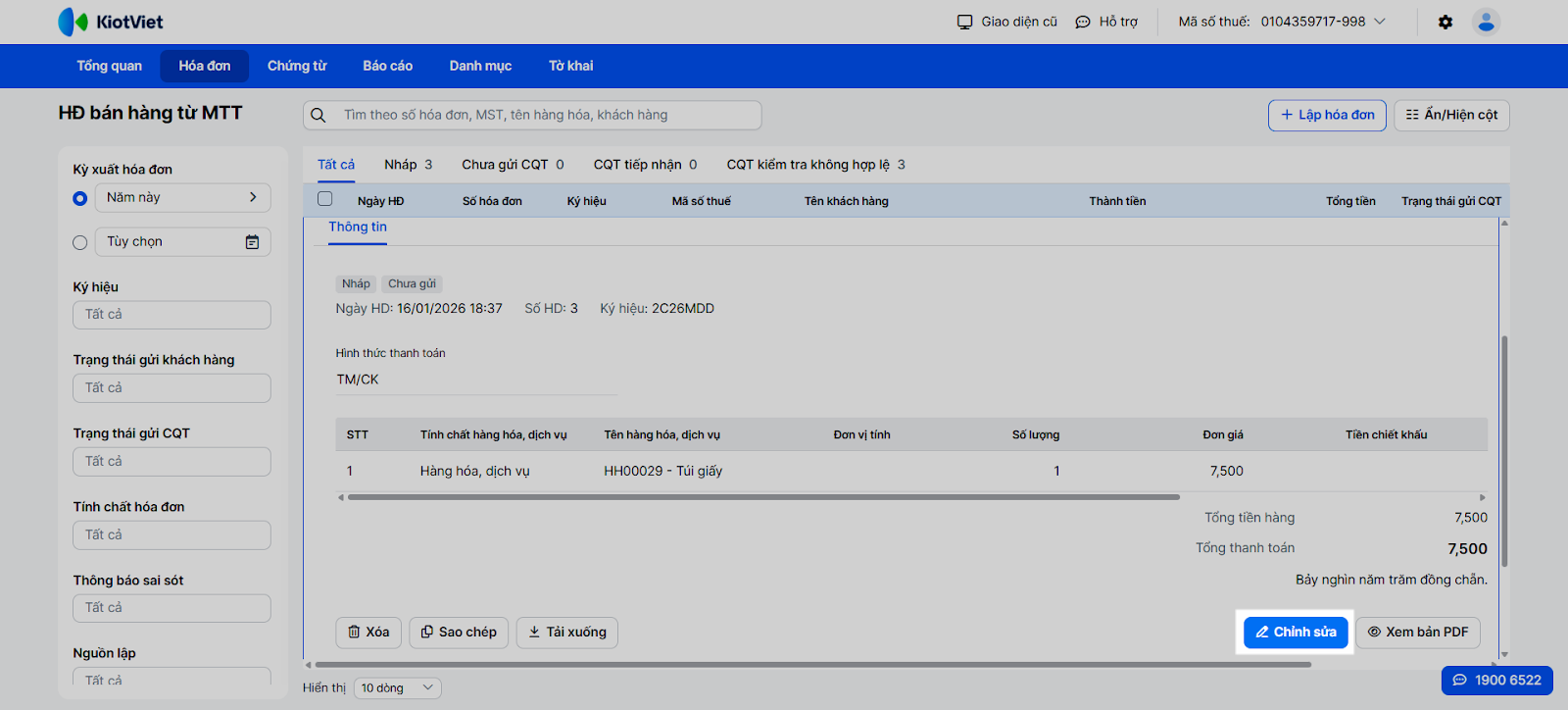Open the 10 dòng rows-per-page dropdown
The image size is (1568, 710).
click(x=398, y=688)
